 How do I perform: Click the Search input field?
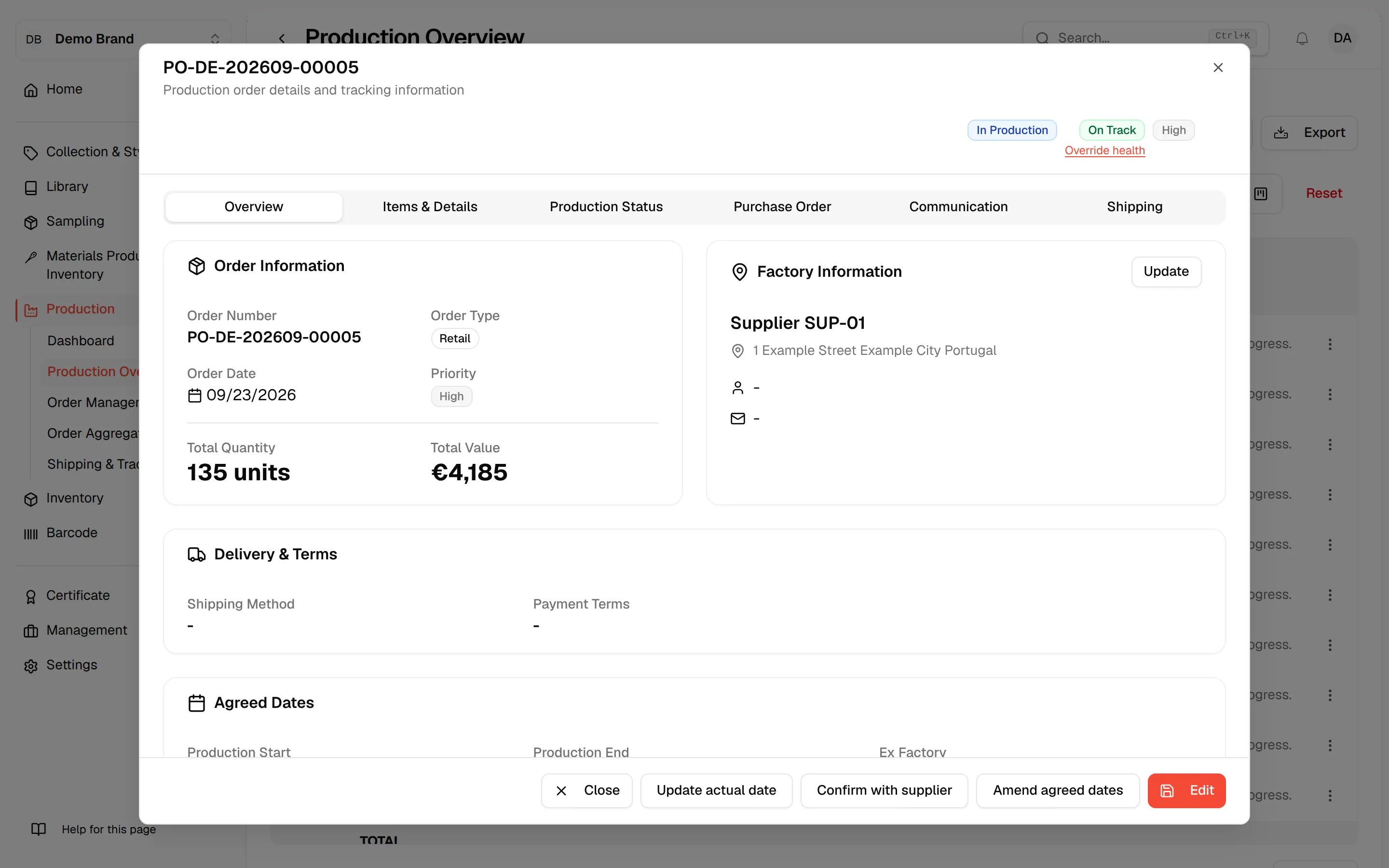[1145, 39]
